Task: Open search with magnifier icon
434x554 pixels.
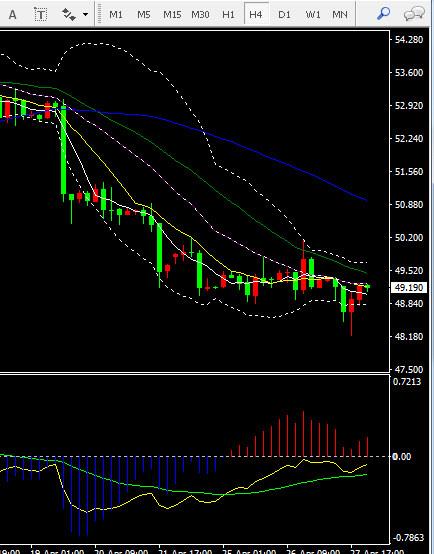Action: (383, 13)
